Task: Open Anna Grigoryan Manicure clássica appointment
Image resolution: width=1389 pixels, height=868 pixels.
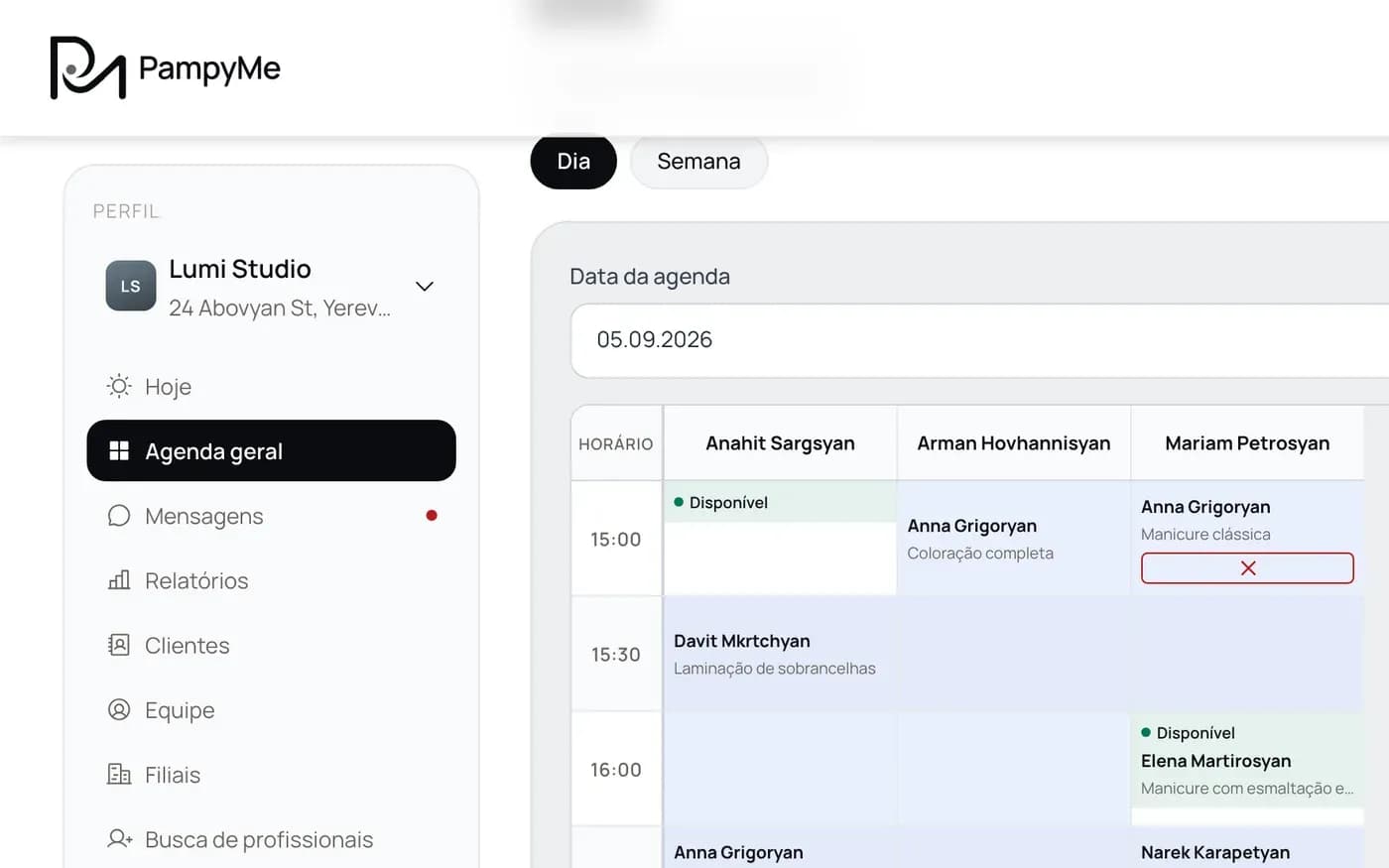Action: click(x=1247, y=520)
